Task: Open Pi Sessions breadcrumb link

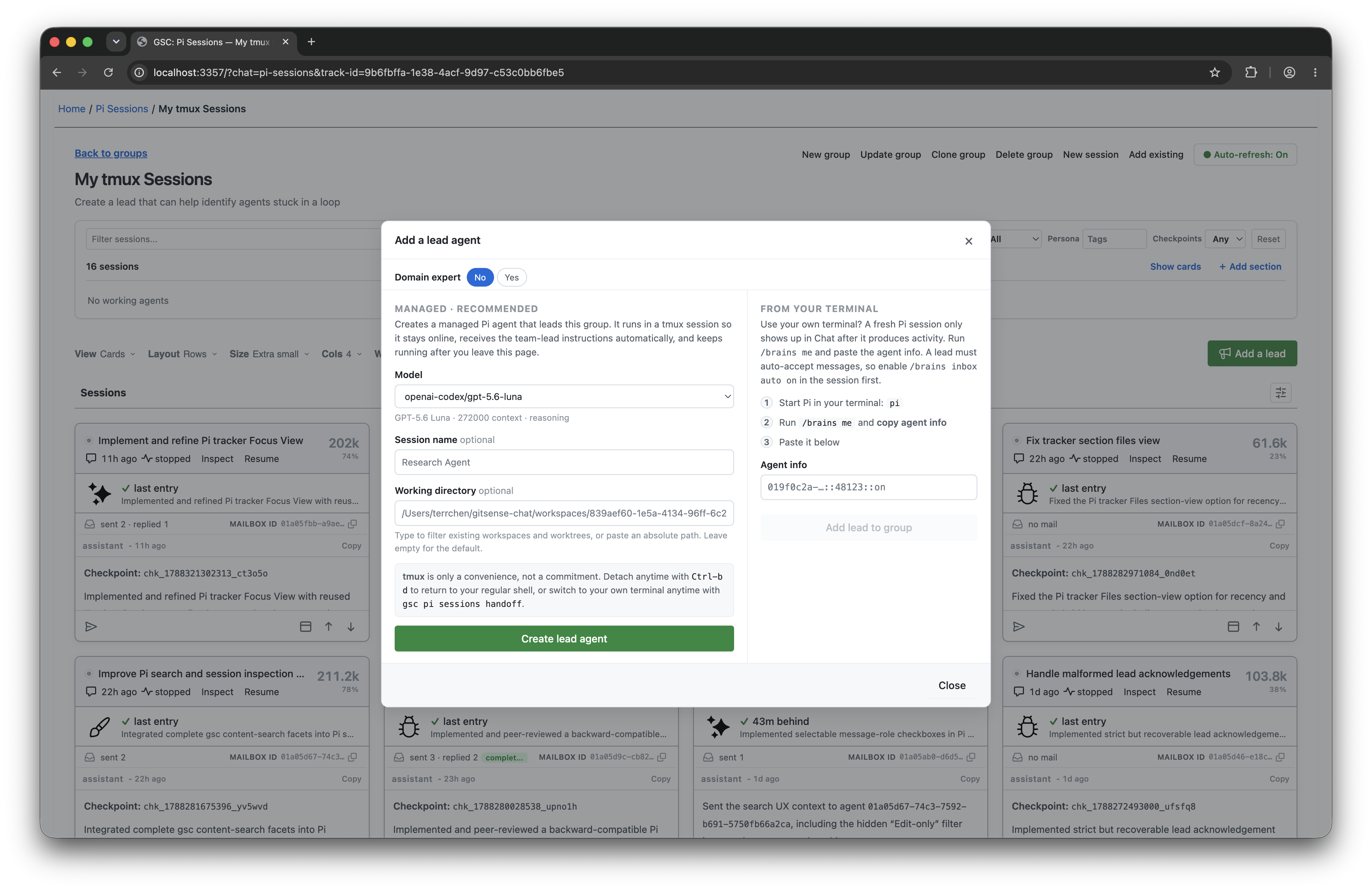Action: coord(122,109)
